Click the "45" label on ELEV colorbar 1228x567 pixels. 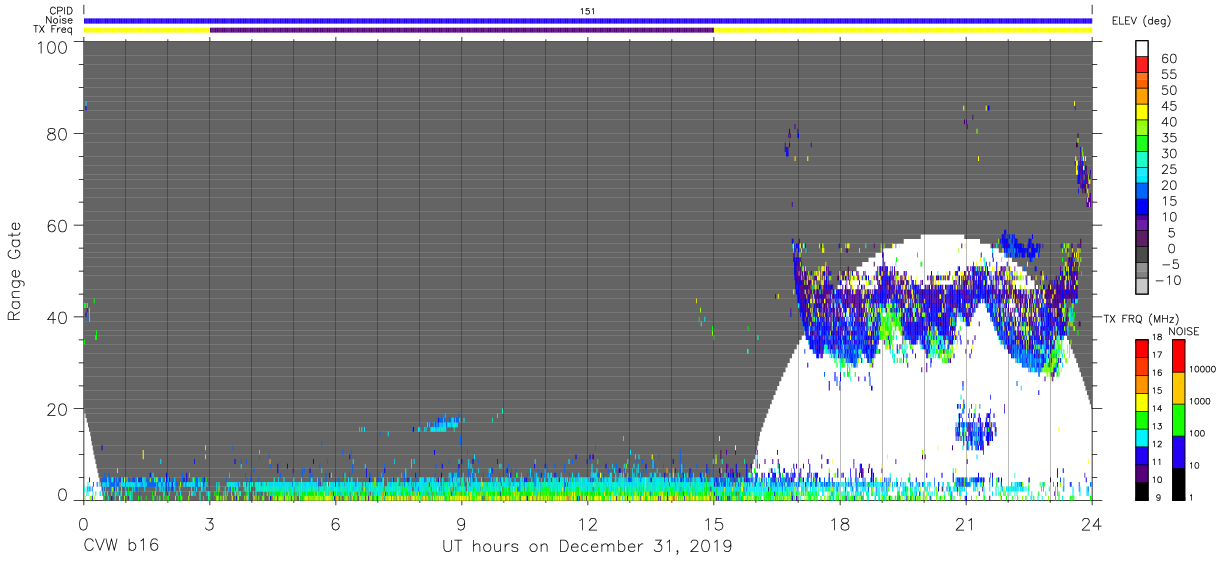pos(1169,106)
